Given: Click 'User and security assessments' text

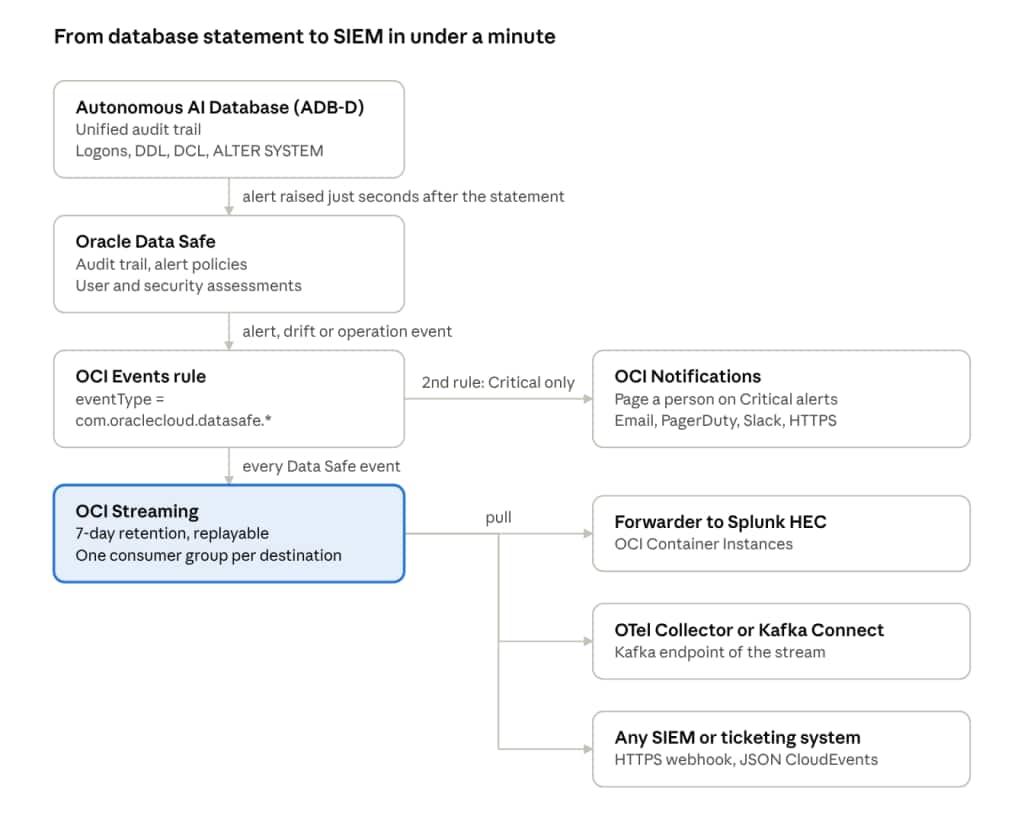Looking at the screenshot, I should pyautogui.click(x=189, y=286).
